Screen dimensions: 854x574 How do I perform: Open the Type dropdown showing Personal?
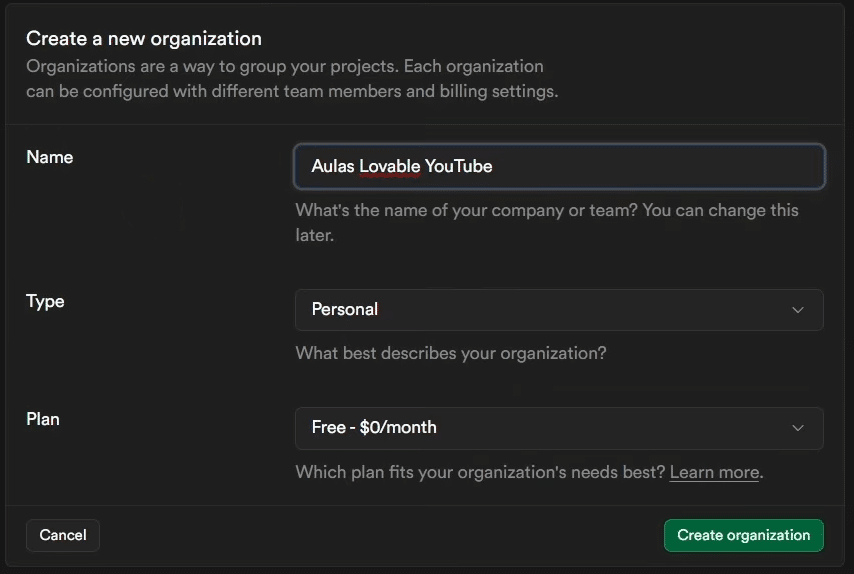click(x=559, y=310)
